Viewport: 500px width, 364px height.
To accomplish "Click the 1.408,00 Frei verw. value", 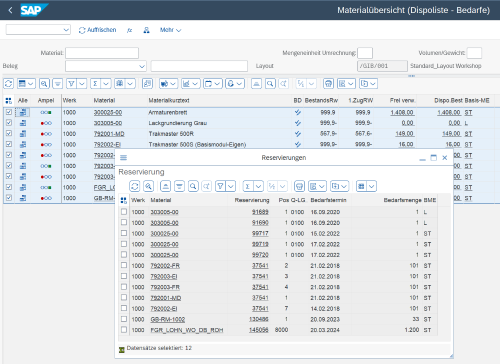I will [402, 112].
